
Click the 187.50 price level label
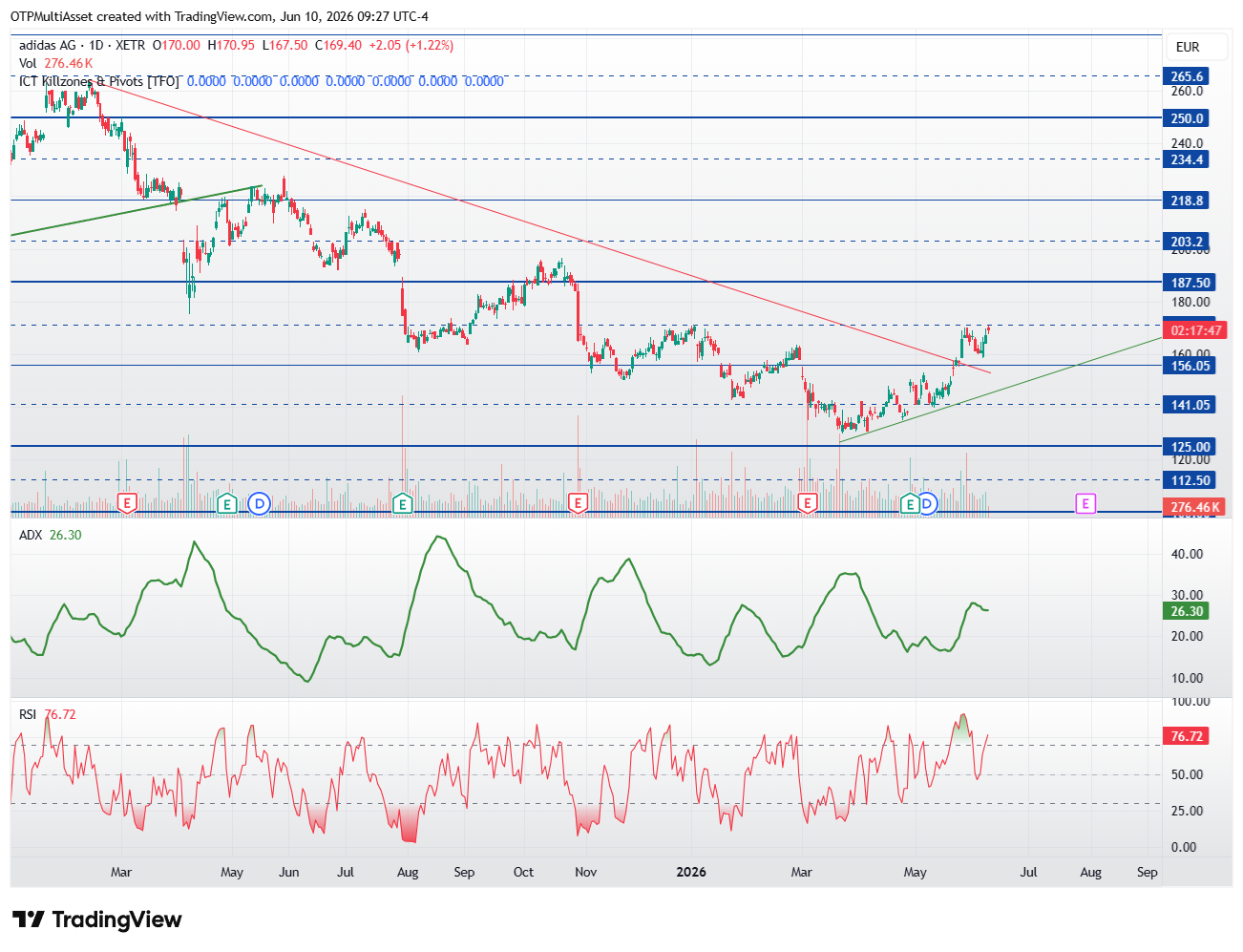point(1190,283)
